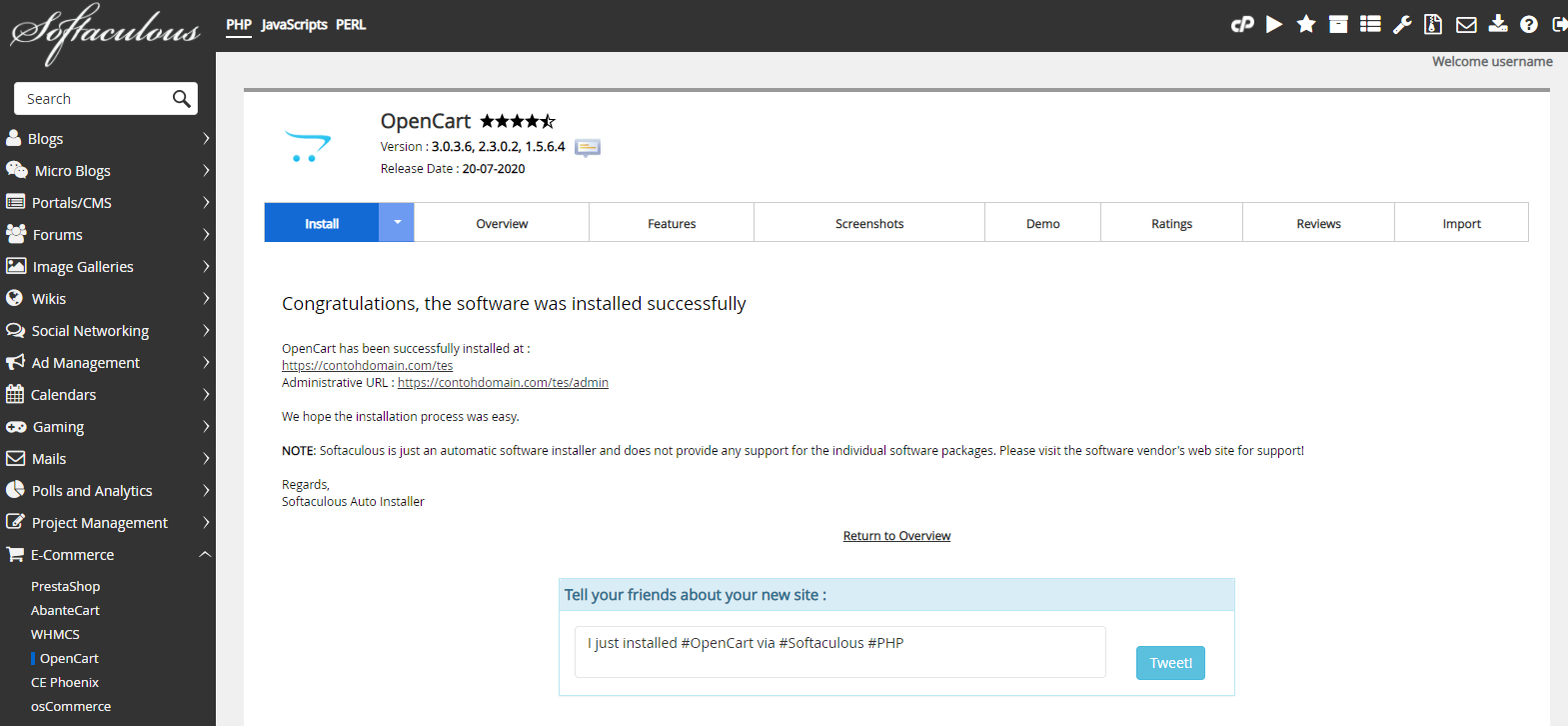Open the wrench settings icon
This screenshot has height=726, width=1568.
coord(1402,24)
